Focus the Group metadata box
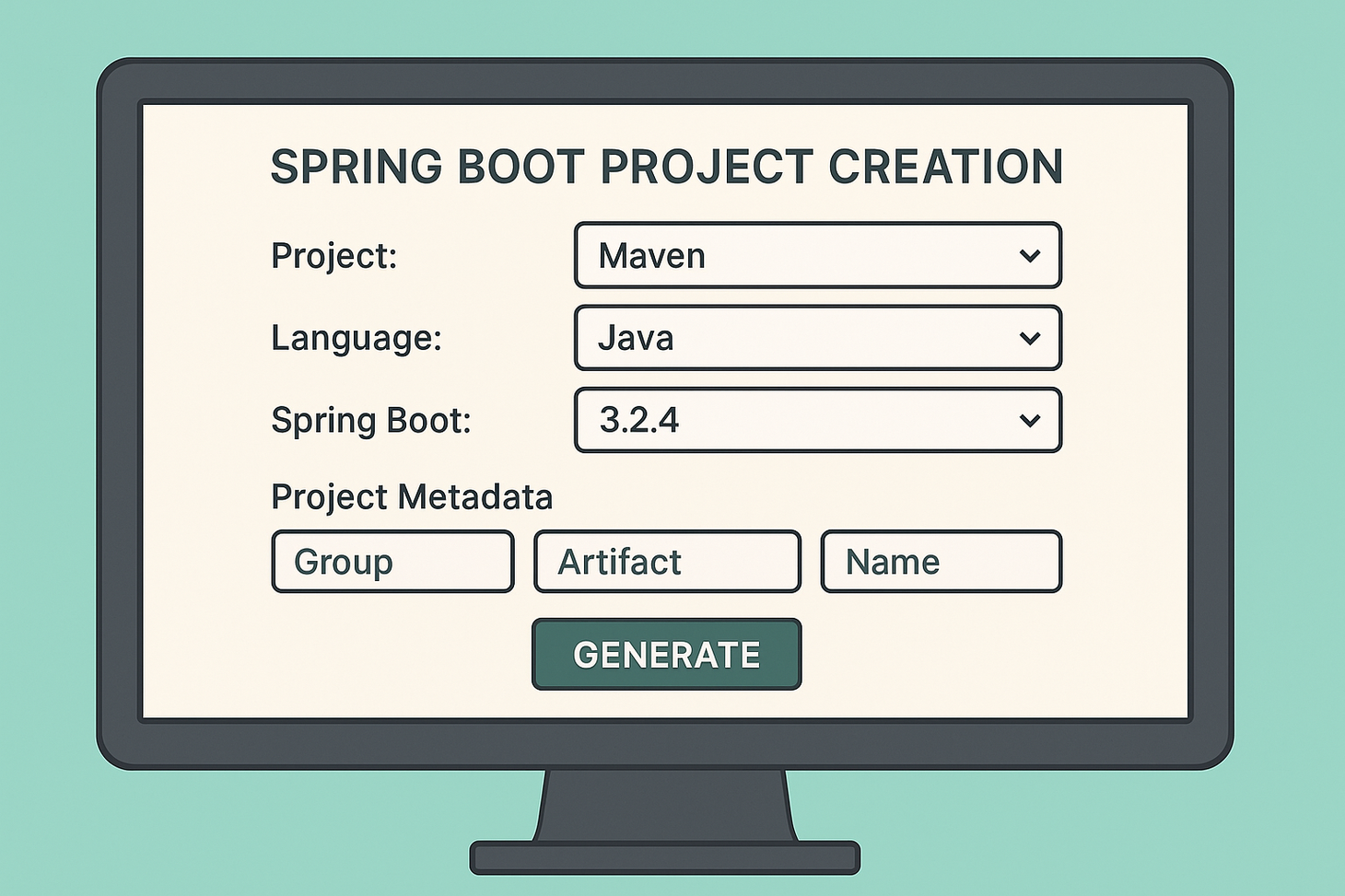 point(392,561)
